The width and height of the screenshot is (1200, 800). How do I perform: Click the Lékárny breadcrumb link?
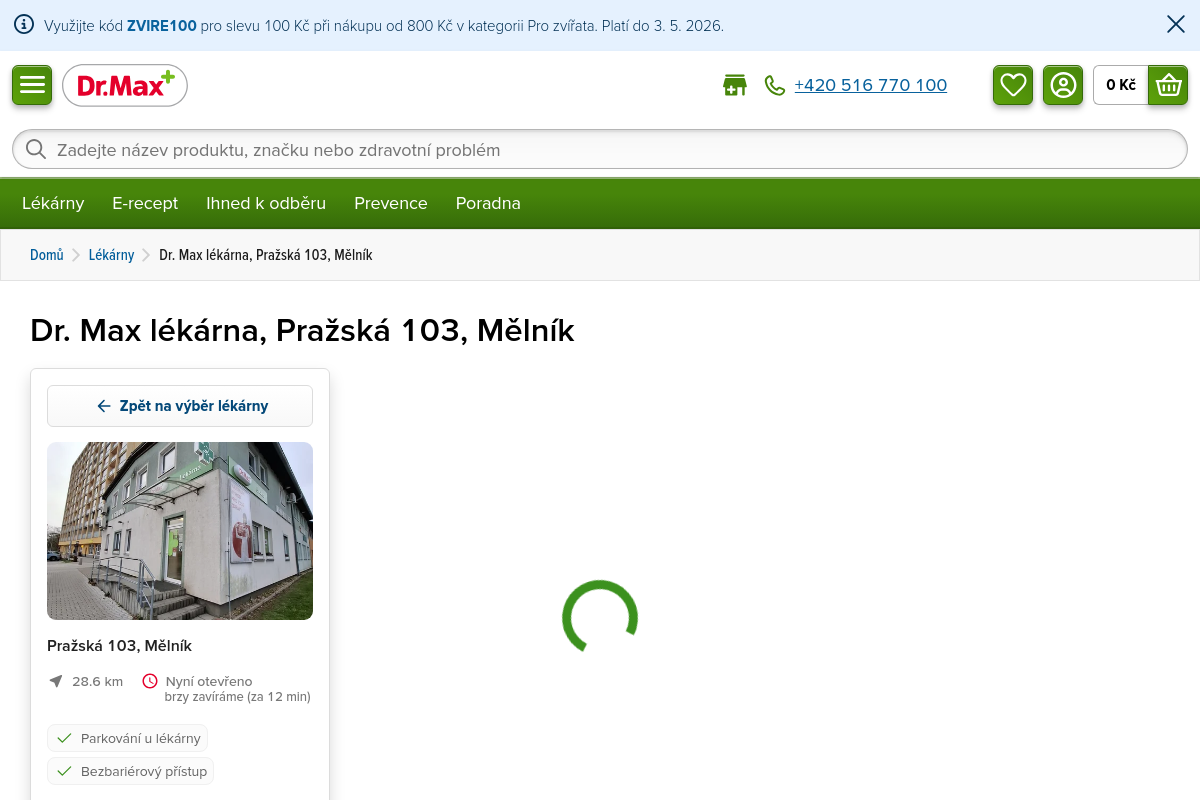point(111,255)
